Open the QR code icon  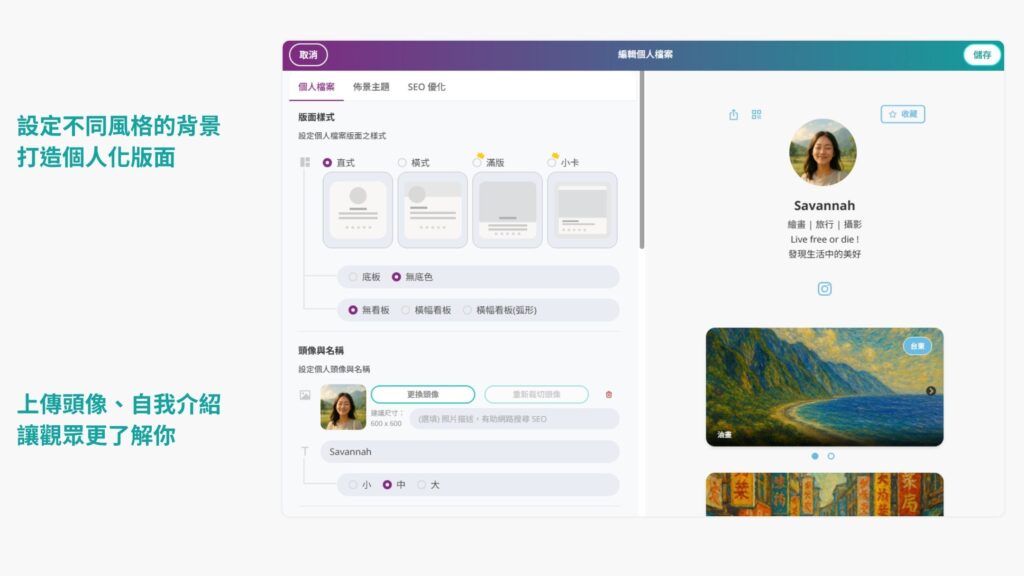pos(756,115)
